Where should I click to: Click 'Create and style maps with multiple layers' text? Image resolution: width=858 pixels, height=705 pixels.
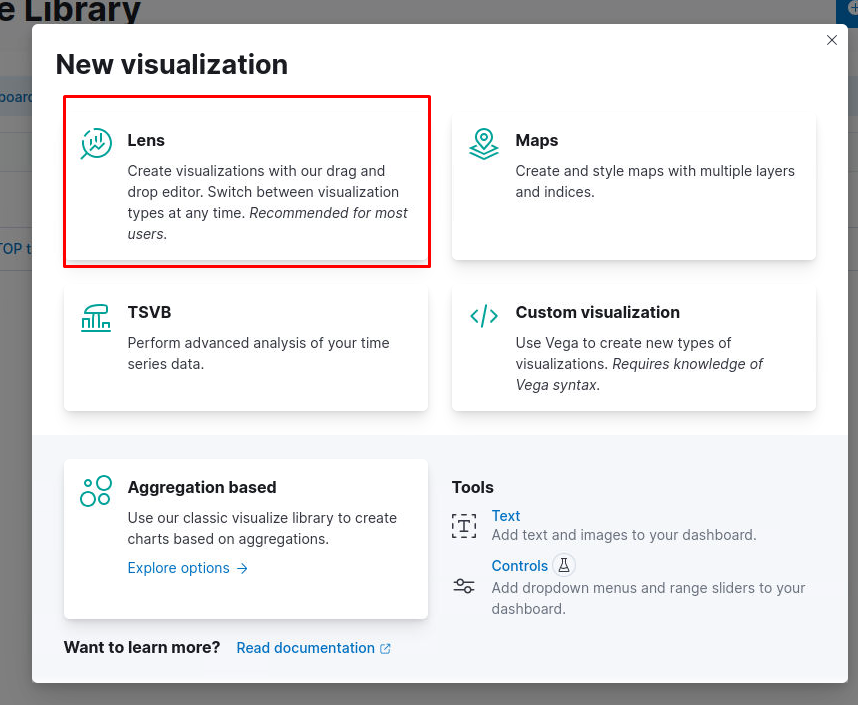[x=655, y=171]
